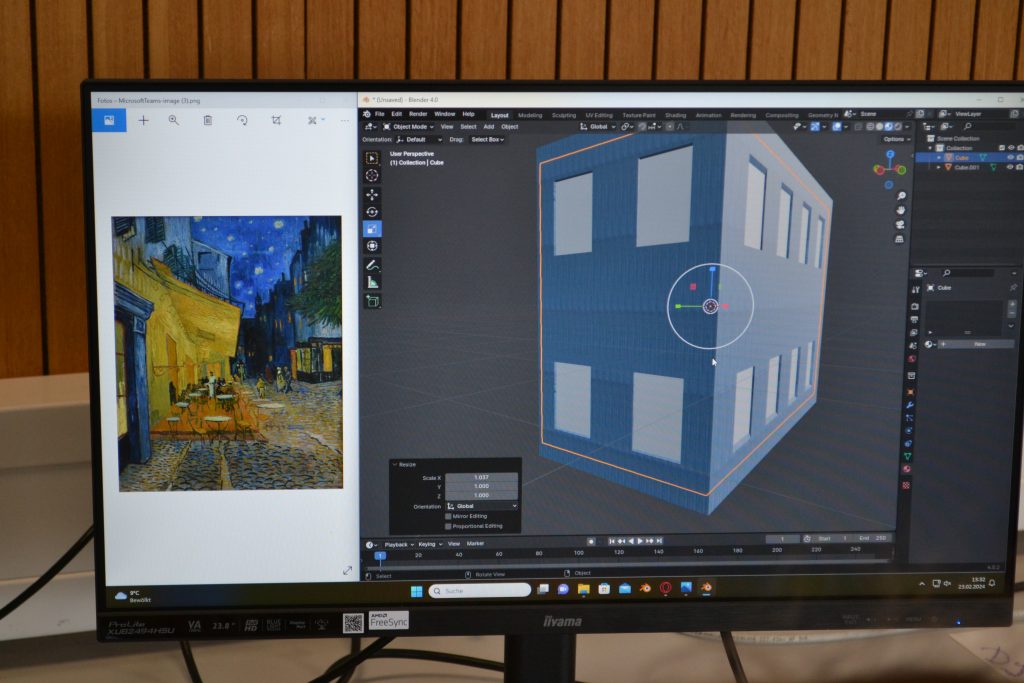Switch to the Modeling workspace tab

pyautogui.click(x=530, y=116)
